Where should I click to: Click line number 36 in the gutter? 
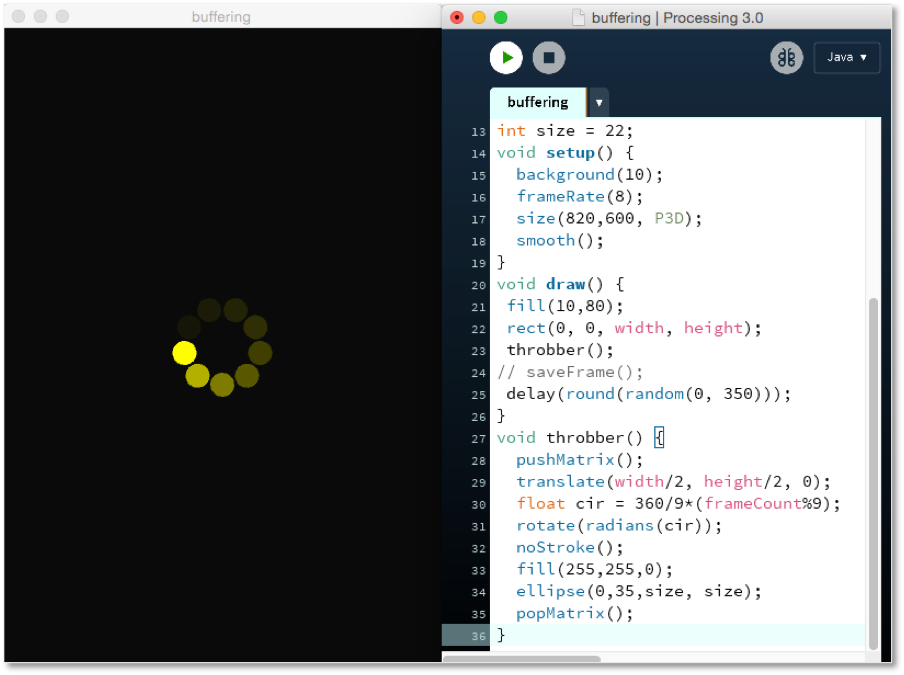[478, 636]
